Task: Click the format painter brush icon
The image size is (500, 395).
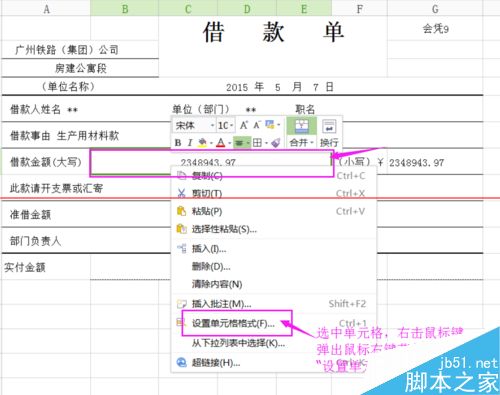Action: tap(276, 143)
